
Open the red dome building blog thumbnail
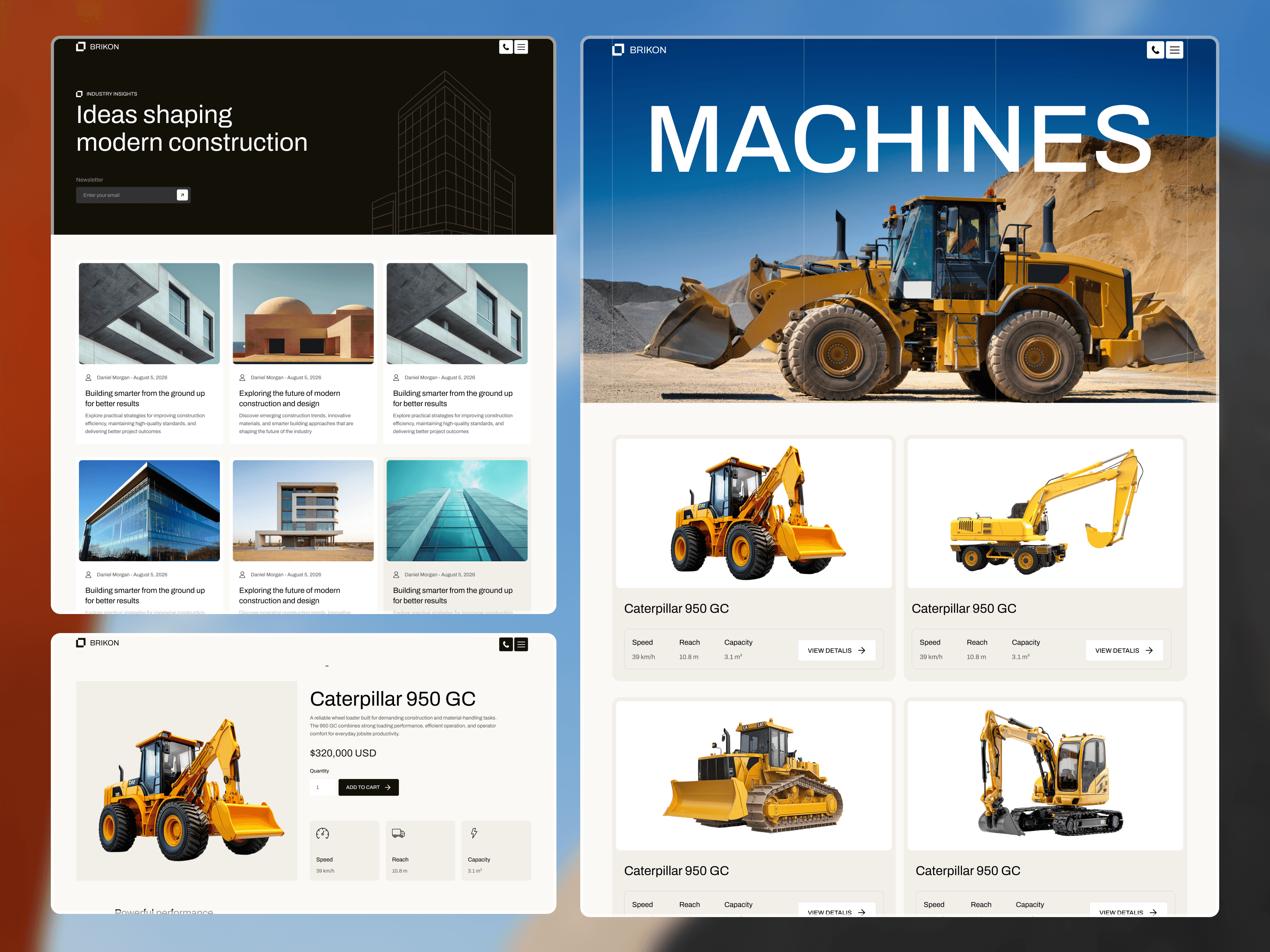tap(303, 313)
